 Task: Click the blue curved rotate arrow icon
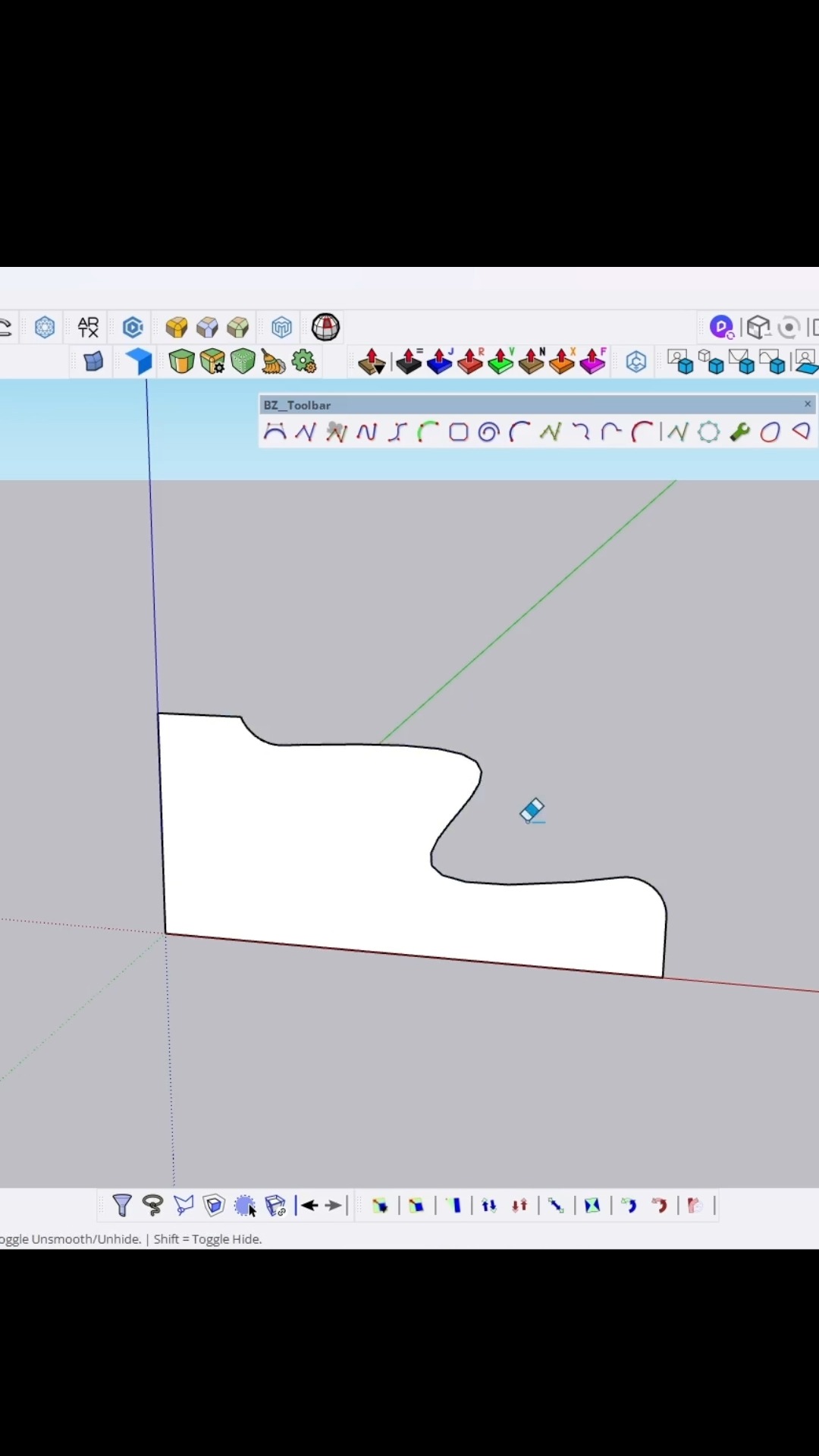(629, 1205)
